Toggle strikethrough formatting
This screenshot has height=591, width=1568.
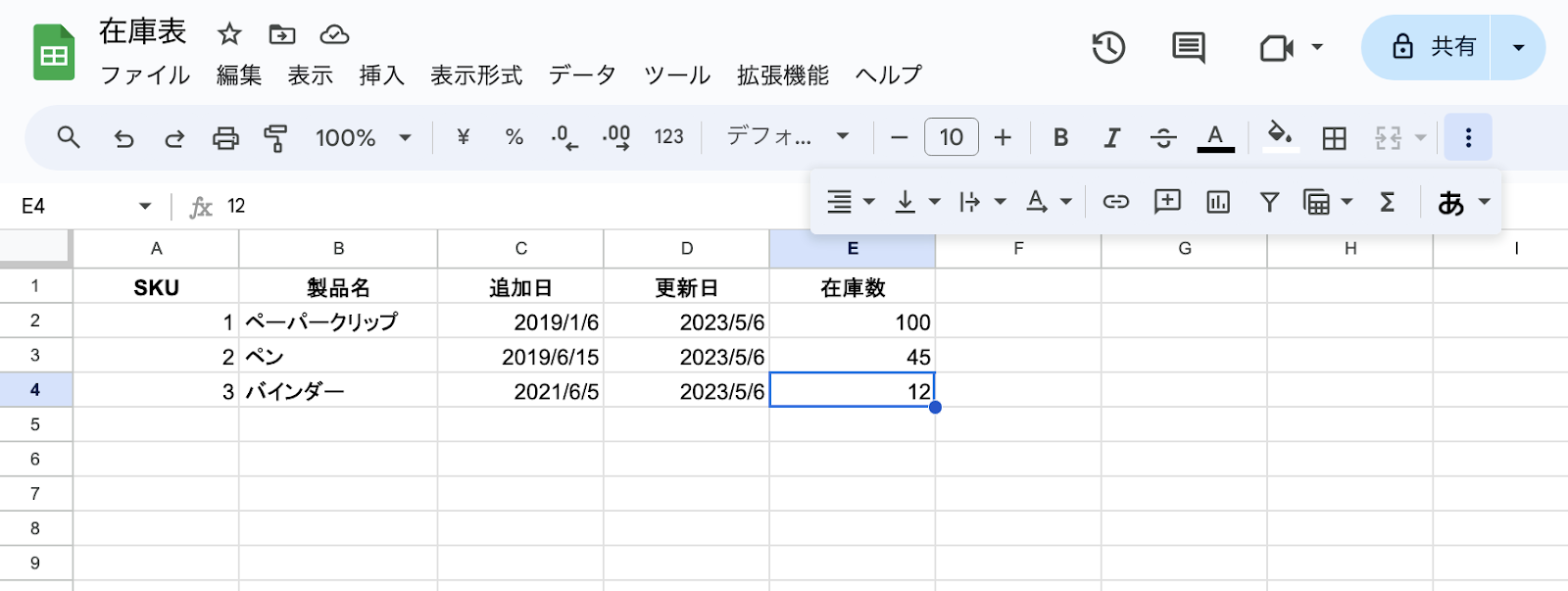click(1163, 138)
